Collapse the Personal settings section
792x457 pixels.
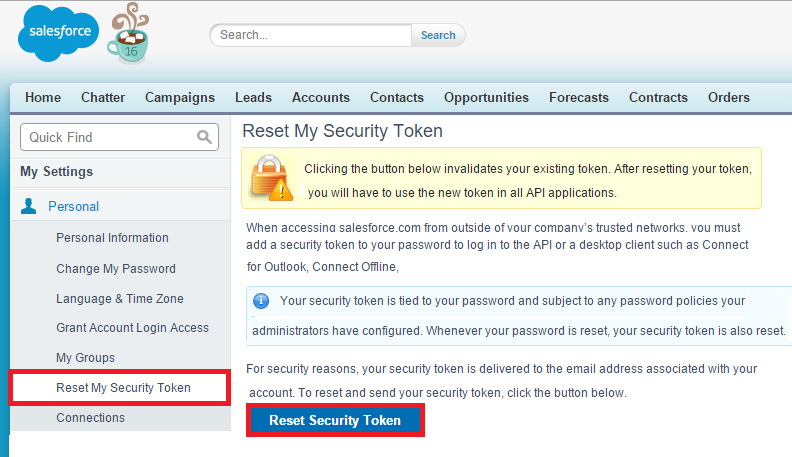click(74, 206)
